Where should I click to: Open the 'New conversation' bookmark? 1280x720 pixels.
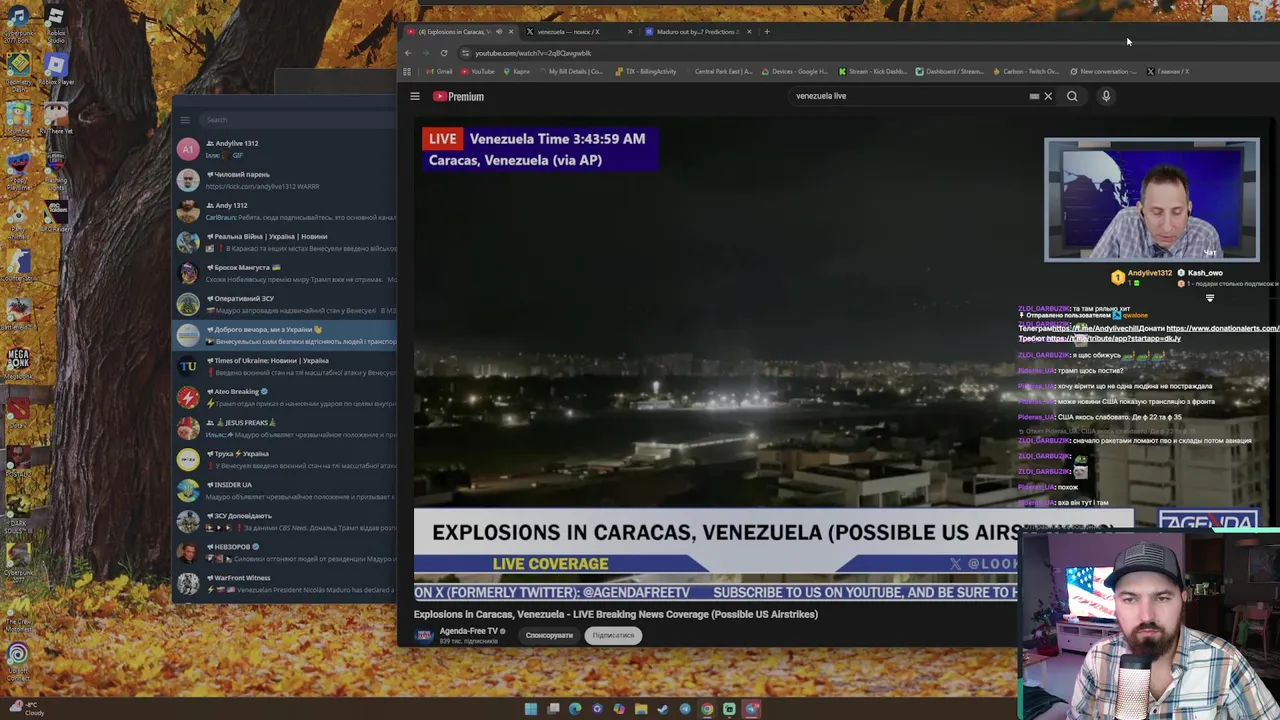[x=1104, y=71]
